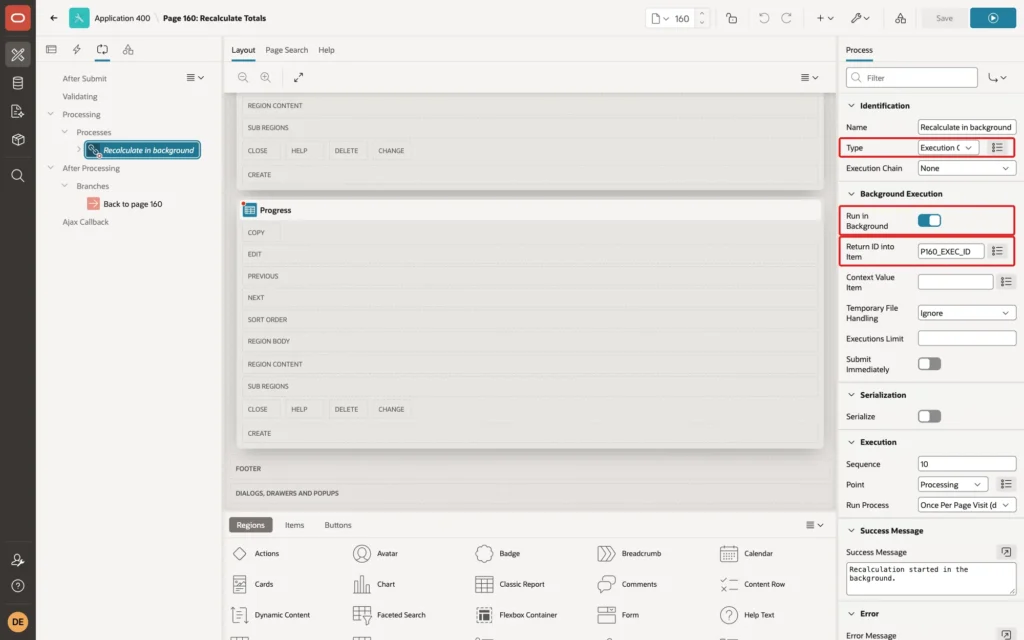Image resolution: width=1024 pixels, height=640 pixels.
Task: Toggle the Serialize switch
Action: click(929, 416)
